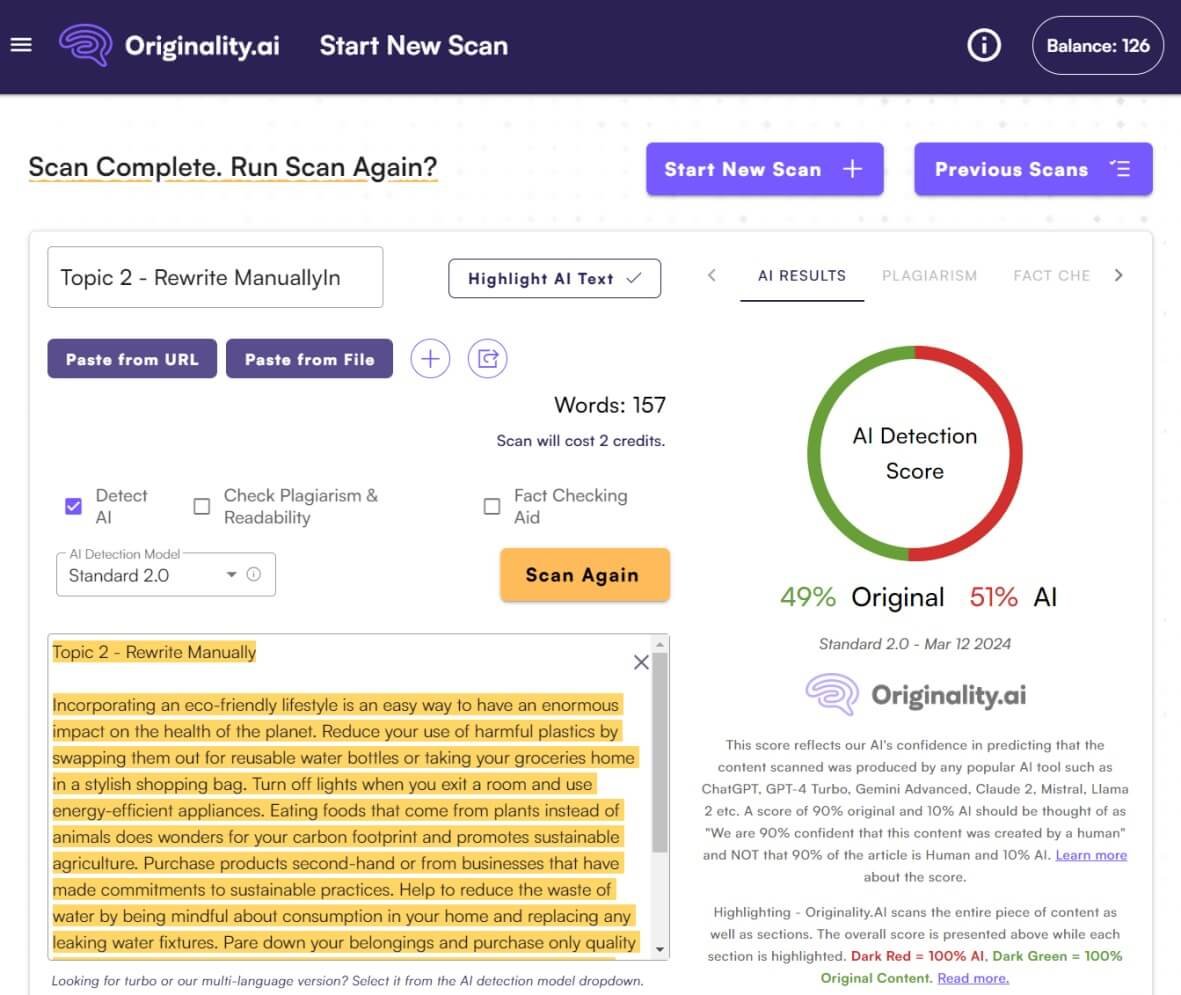Click the AI Detection Model info icon
The image size is (1181, 995).
point(254,575)
